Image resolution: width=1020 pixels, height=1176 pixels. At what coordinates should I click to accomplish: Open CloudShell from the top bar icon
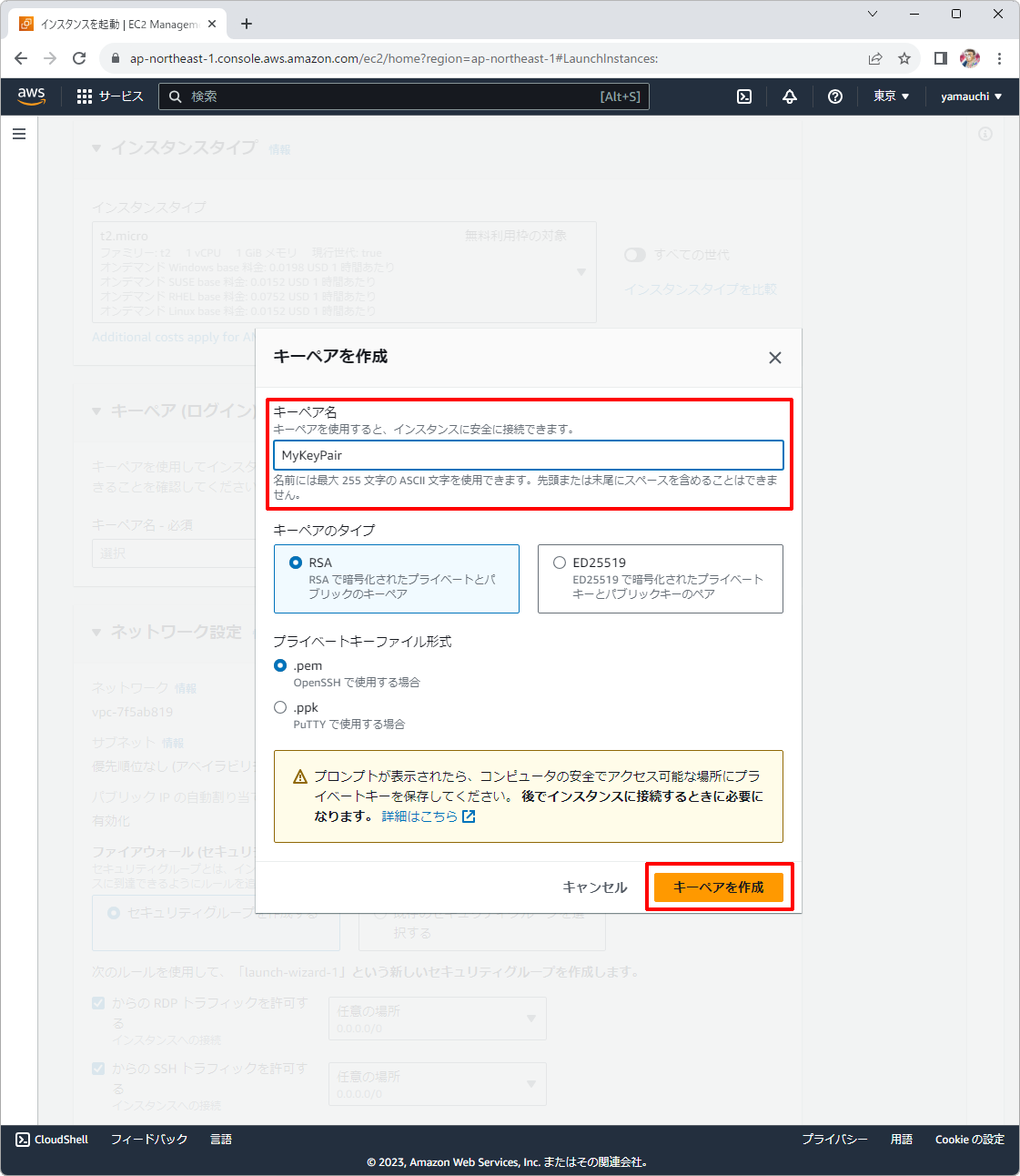(744, 96)
